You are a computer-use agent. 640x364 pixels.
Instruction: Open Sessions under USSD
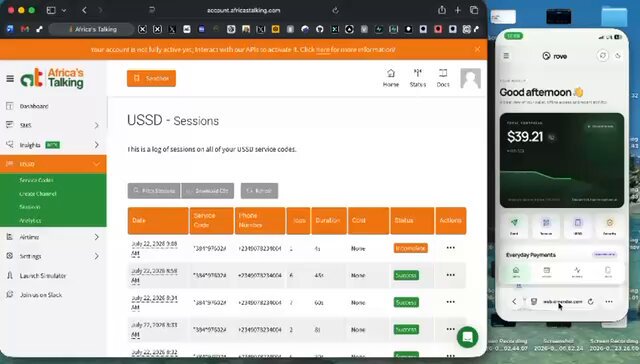point(29,207)
